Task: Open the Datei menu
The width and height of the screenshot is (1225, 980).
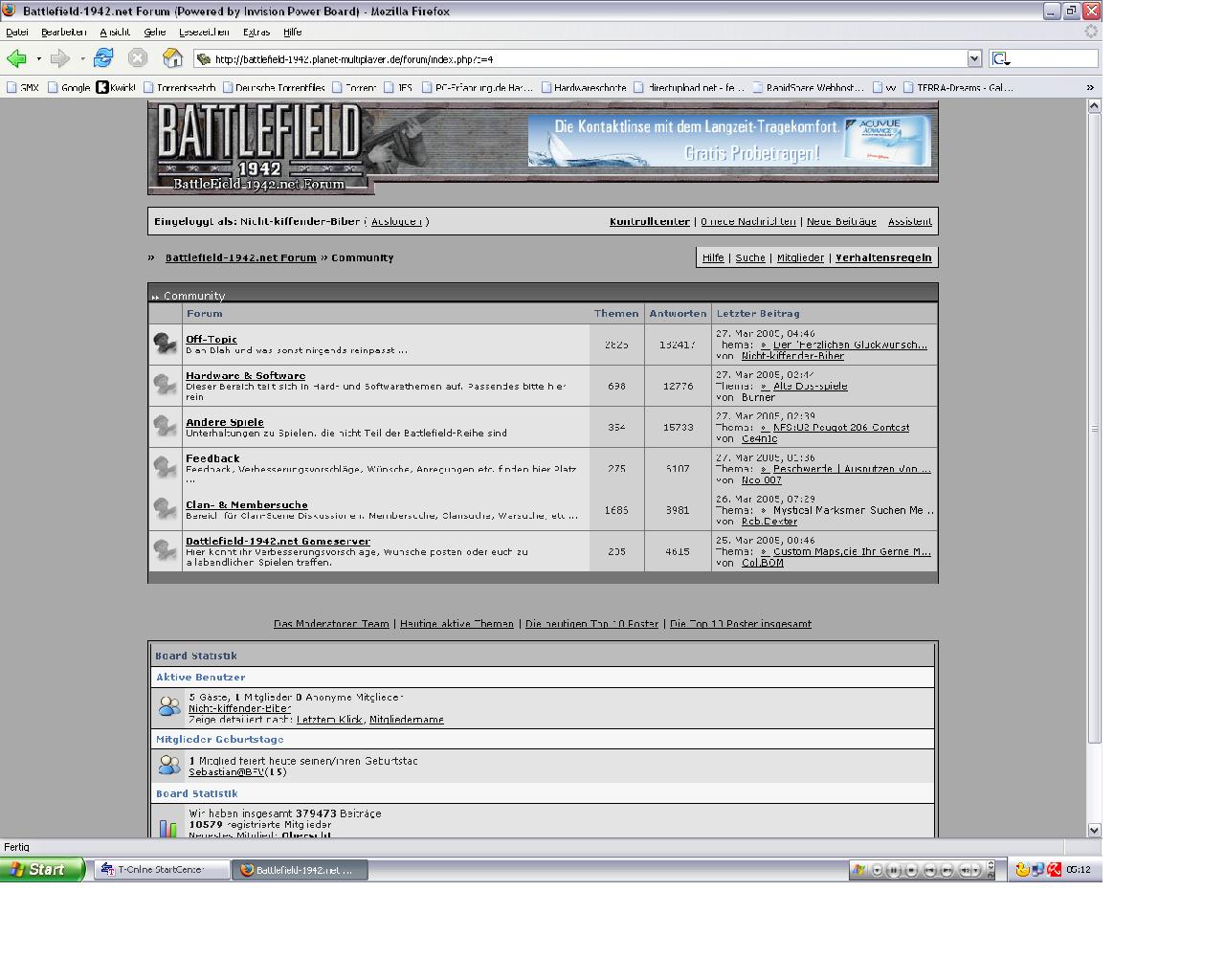Action: [17, 33]
